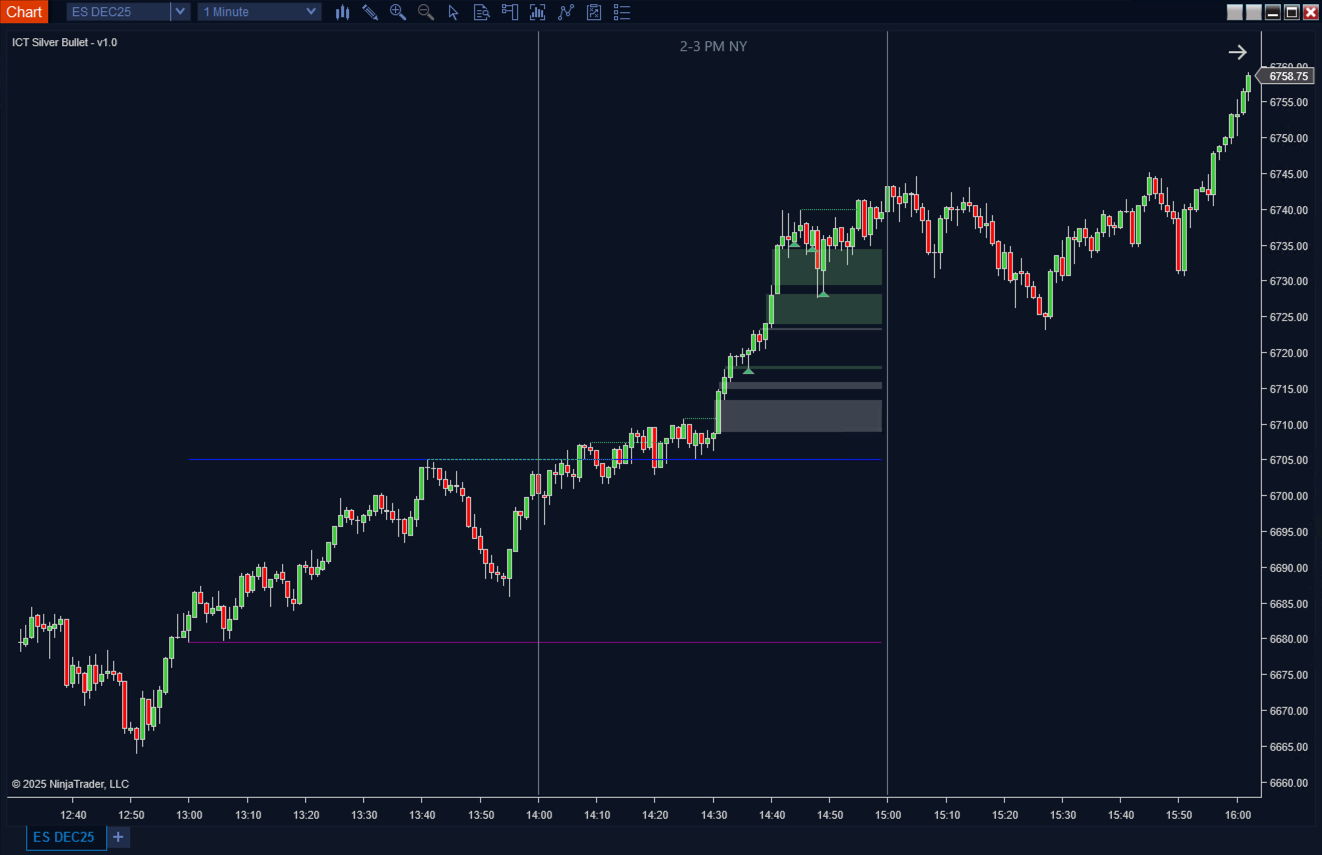Screen dimensions: 1322x855
Task: Select the drawing tools pencil icon
Action: pos(370,12)
